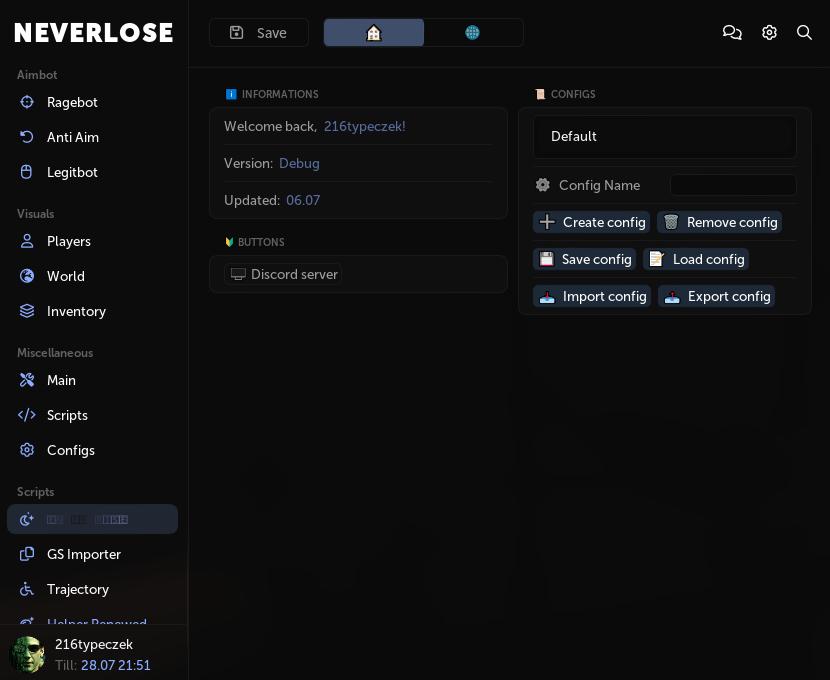Create a new config
830x680 pixels.
pyautogui.click(x=592, y=222)
